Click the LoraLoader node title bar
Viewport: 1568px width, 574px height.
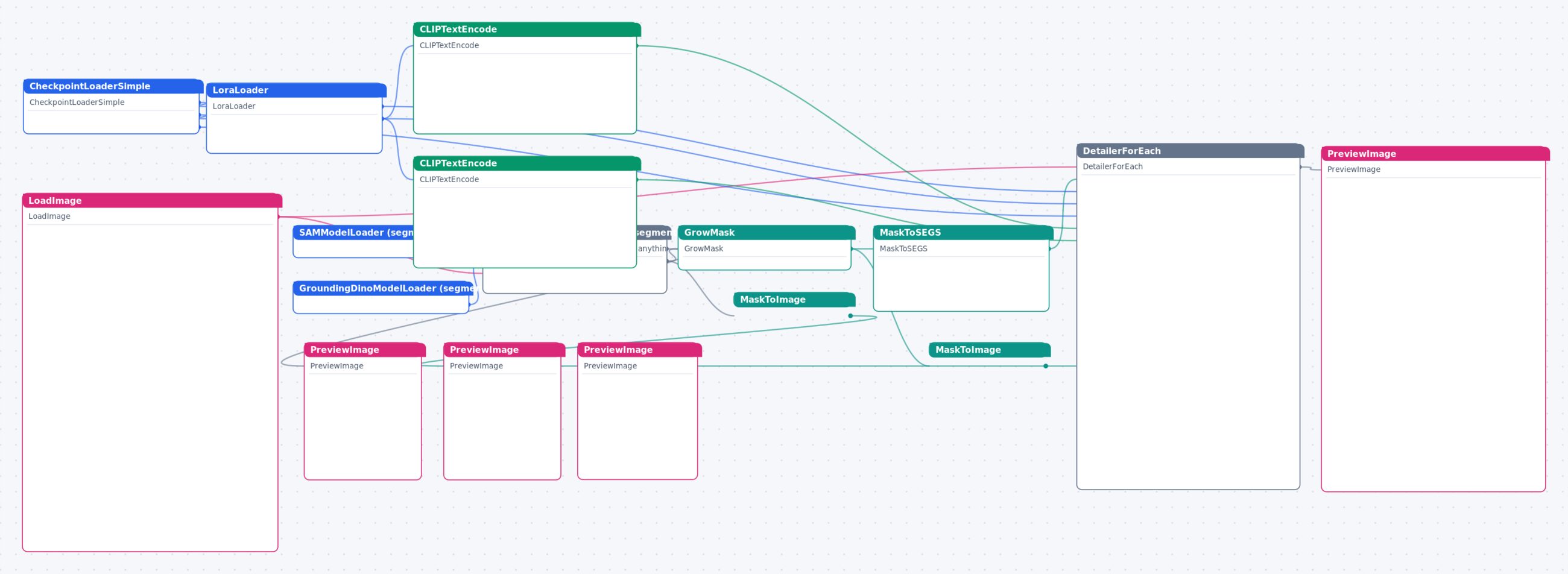(x=296, y=90)
